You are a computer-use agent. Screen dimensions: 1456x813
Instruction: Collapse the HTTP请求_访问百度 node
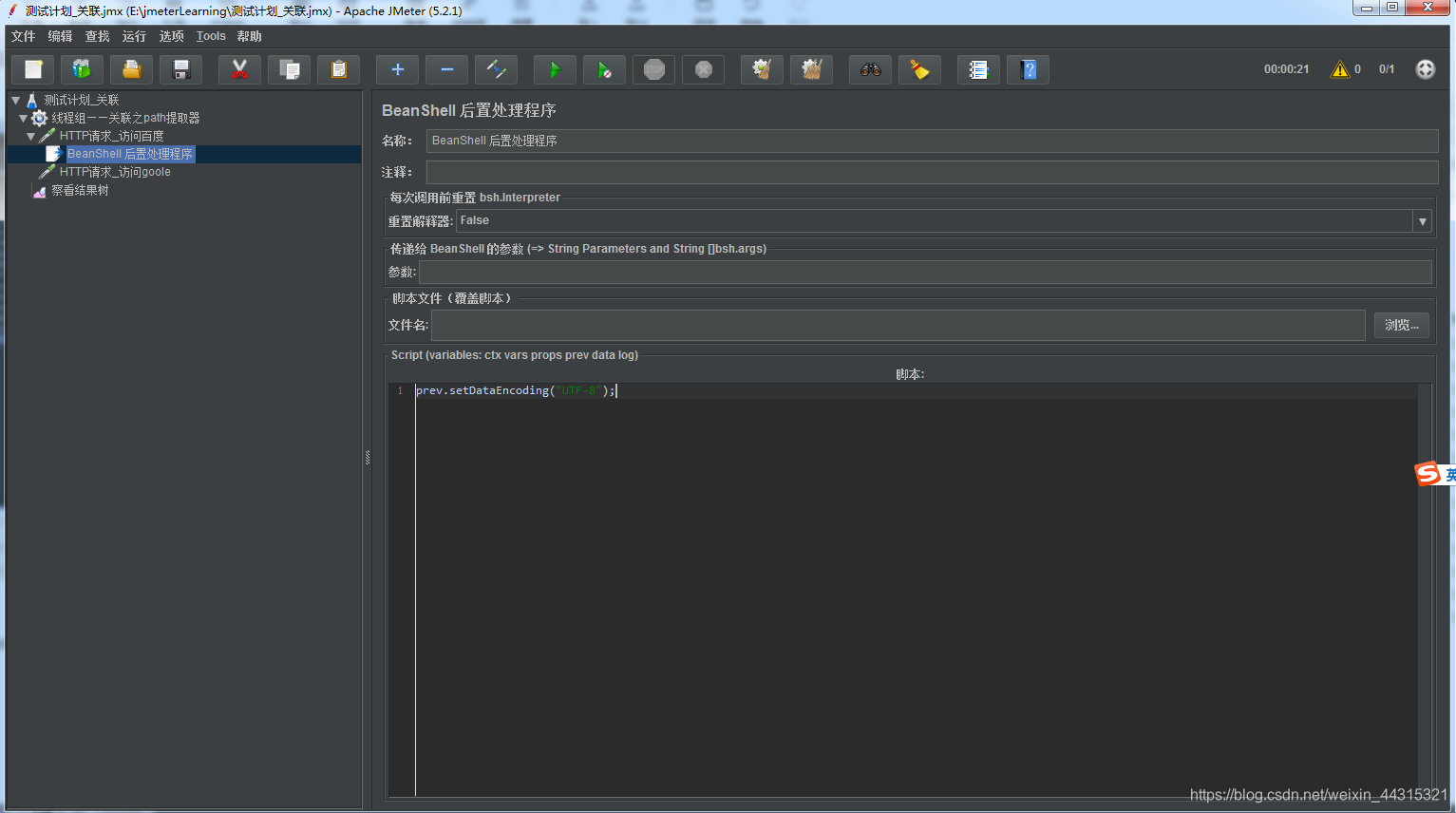click(x=30, y=136)
